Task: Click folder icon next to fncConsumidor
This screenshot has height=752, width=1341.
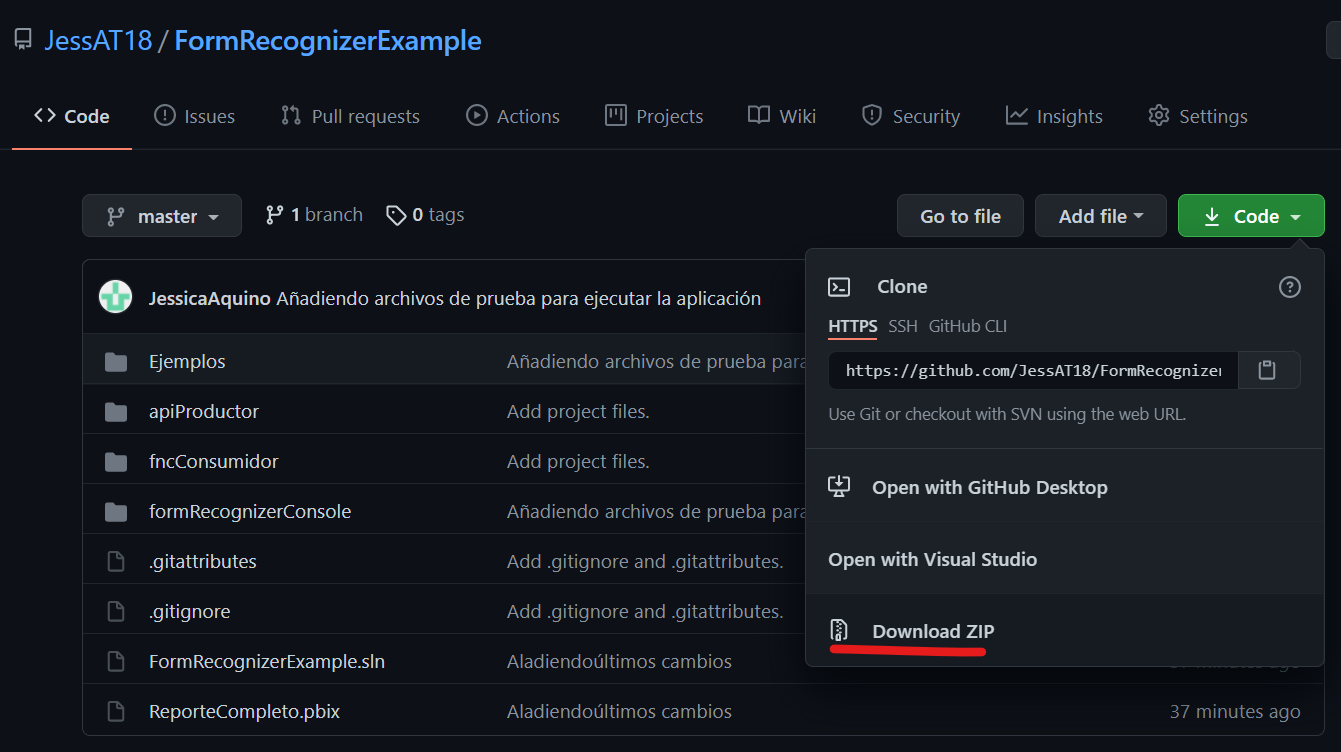Action: (x=116, y=461)
